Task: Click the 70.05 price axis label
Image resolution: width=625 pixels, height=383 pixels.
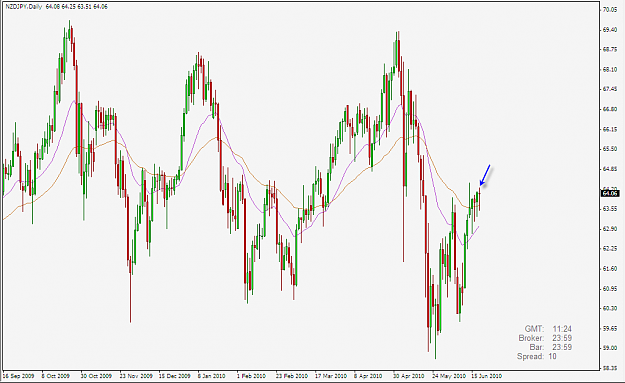Action: 610,10
